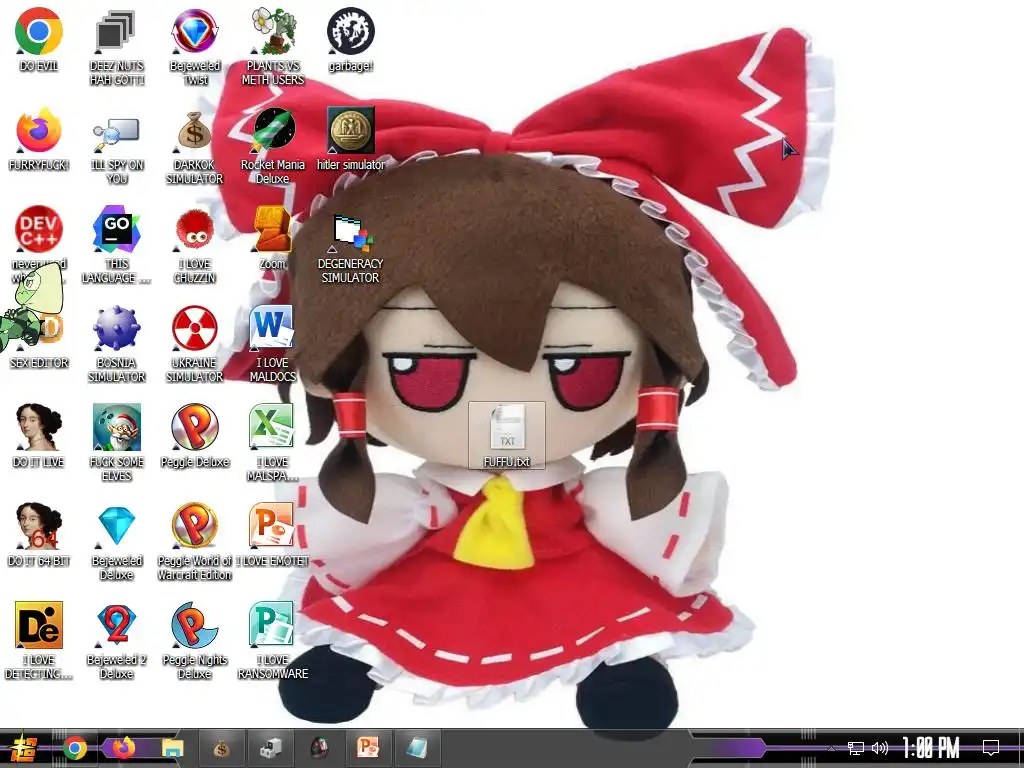
Task: Open File Explorer from the taskbar
Action: [172, 748]
